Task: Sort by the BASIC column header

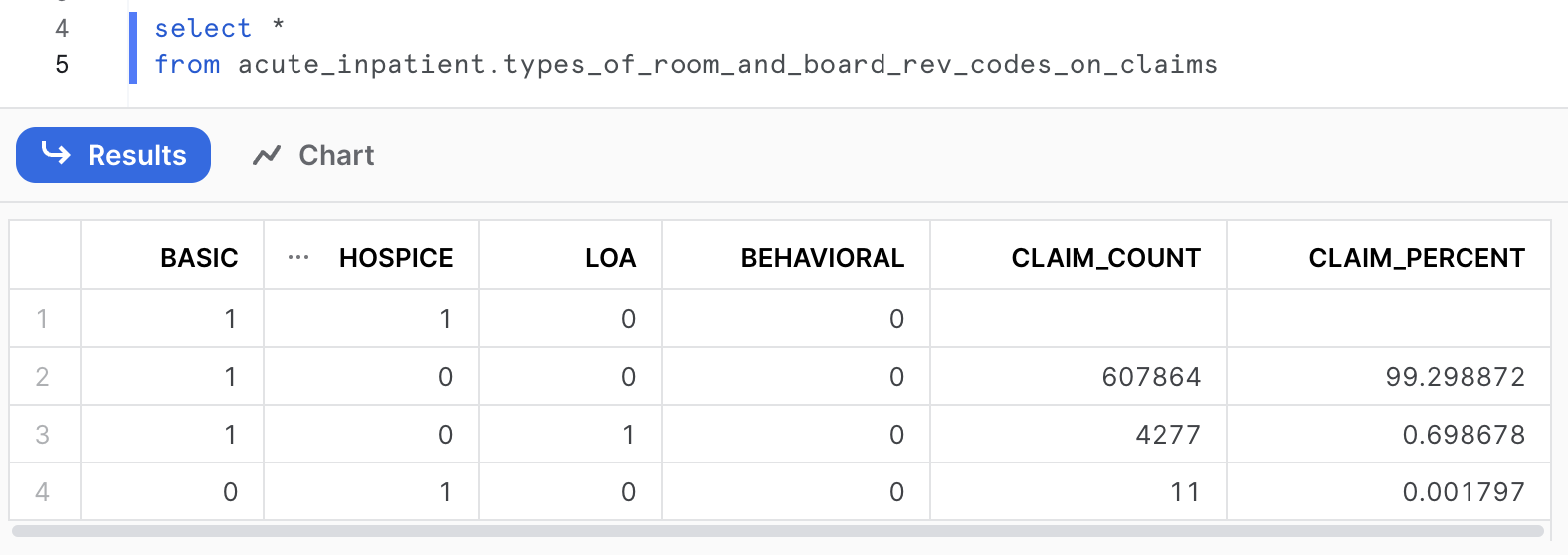Action: [199, 258]
